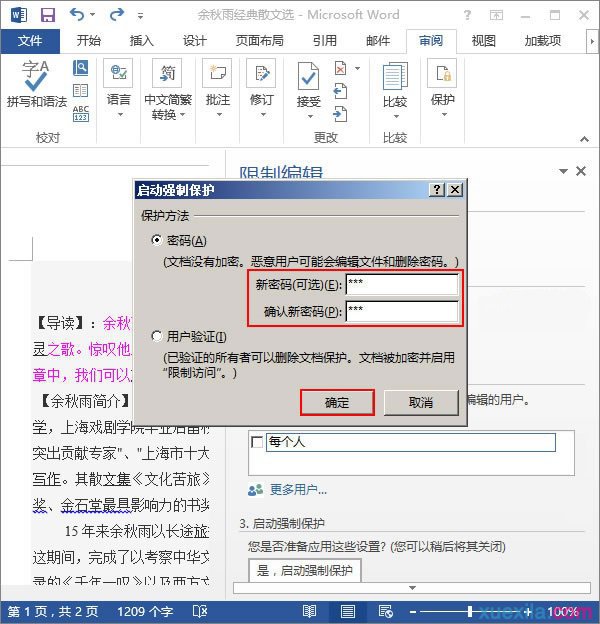Switch to read mode view icon
The width and height of the screenshot is (600, 624).
coord(309,611)
